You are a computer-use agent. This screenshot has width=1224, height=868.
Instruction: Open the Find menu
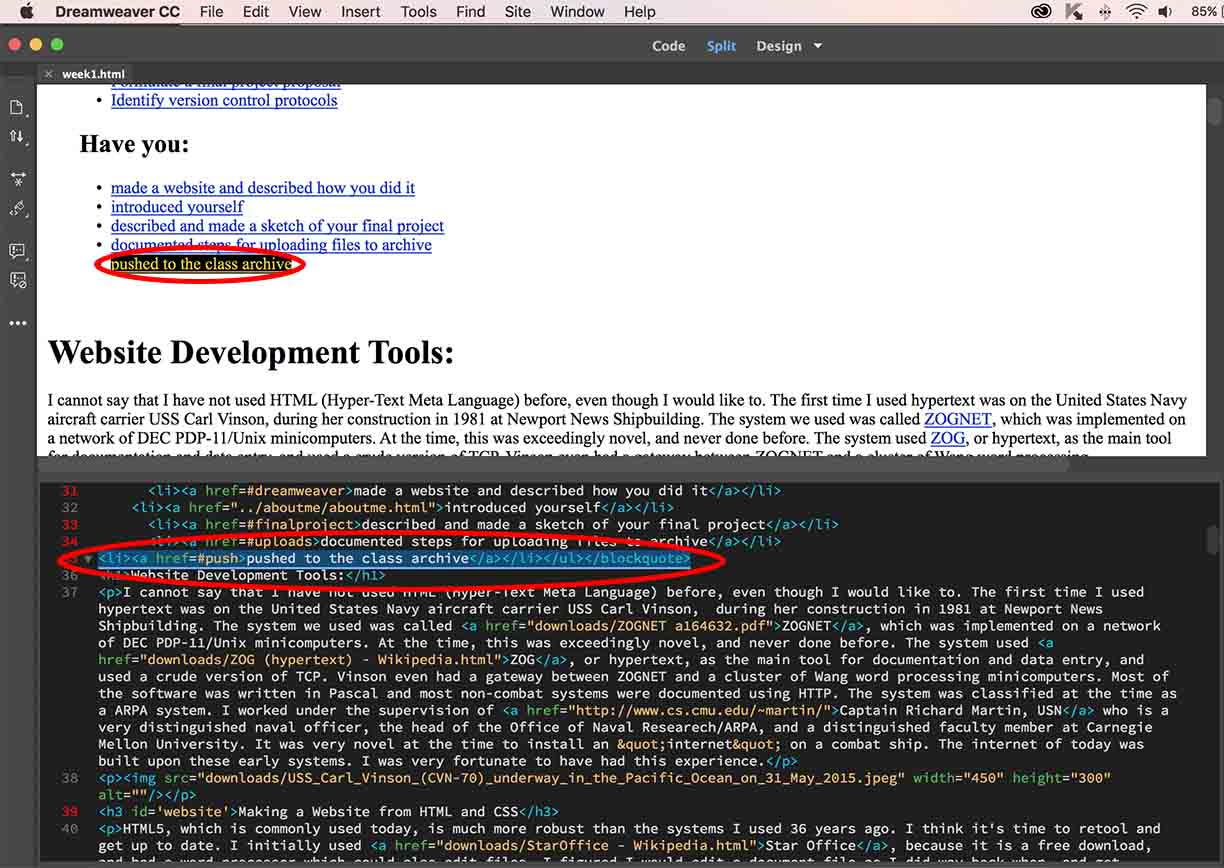tap(470, 12)
